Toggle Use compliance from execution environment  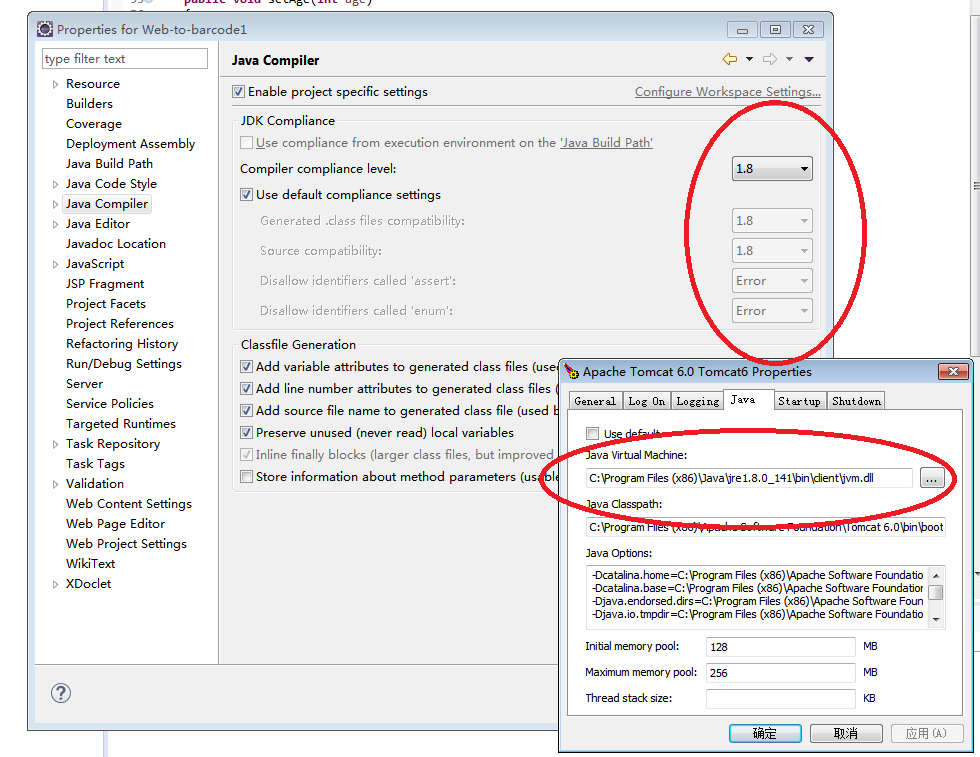pyautogui.click(x=246, y=143)
